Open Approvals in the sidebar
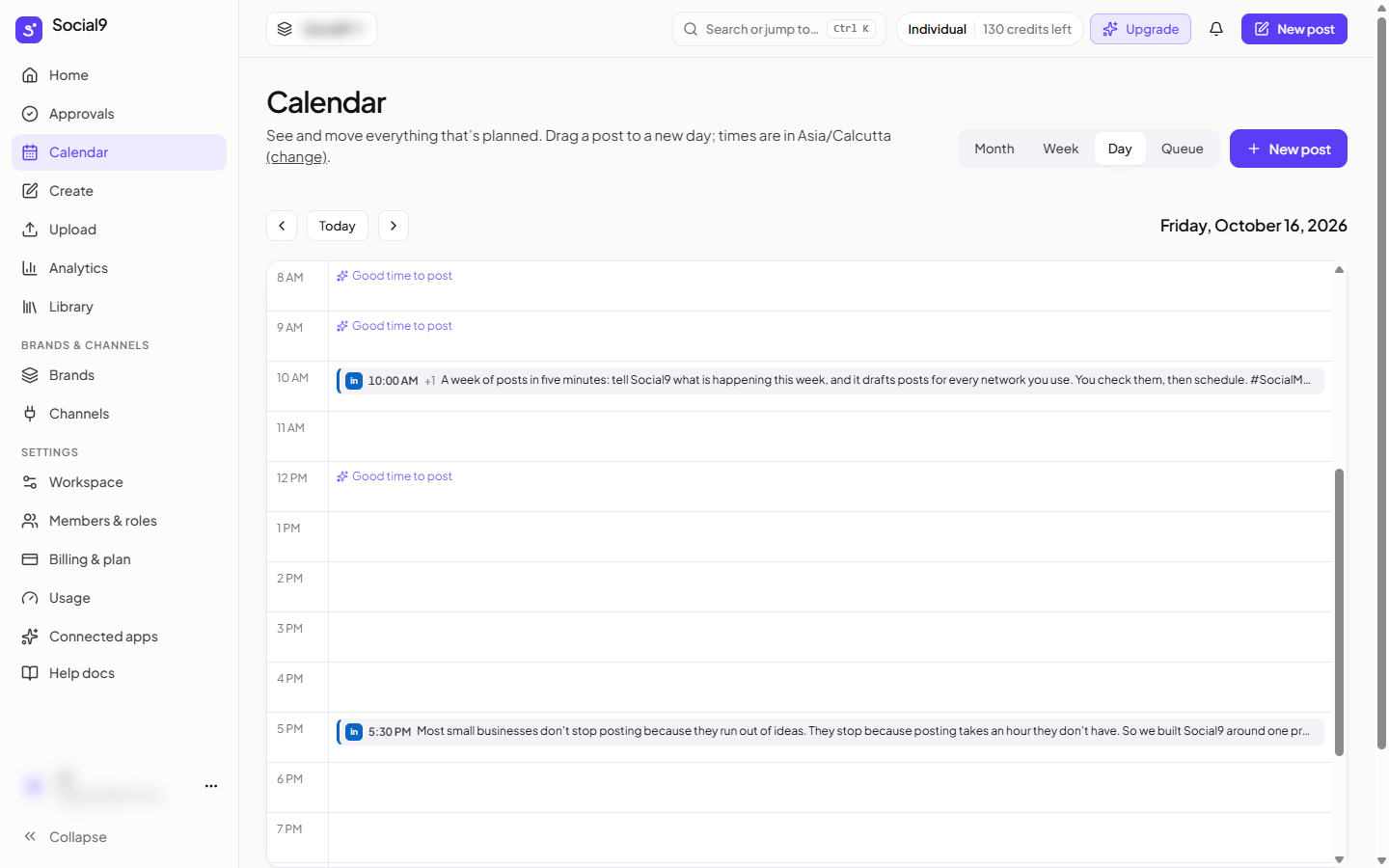This screenshot has width=1389, height=868. point(119,114)
